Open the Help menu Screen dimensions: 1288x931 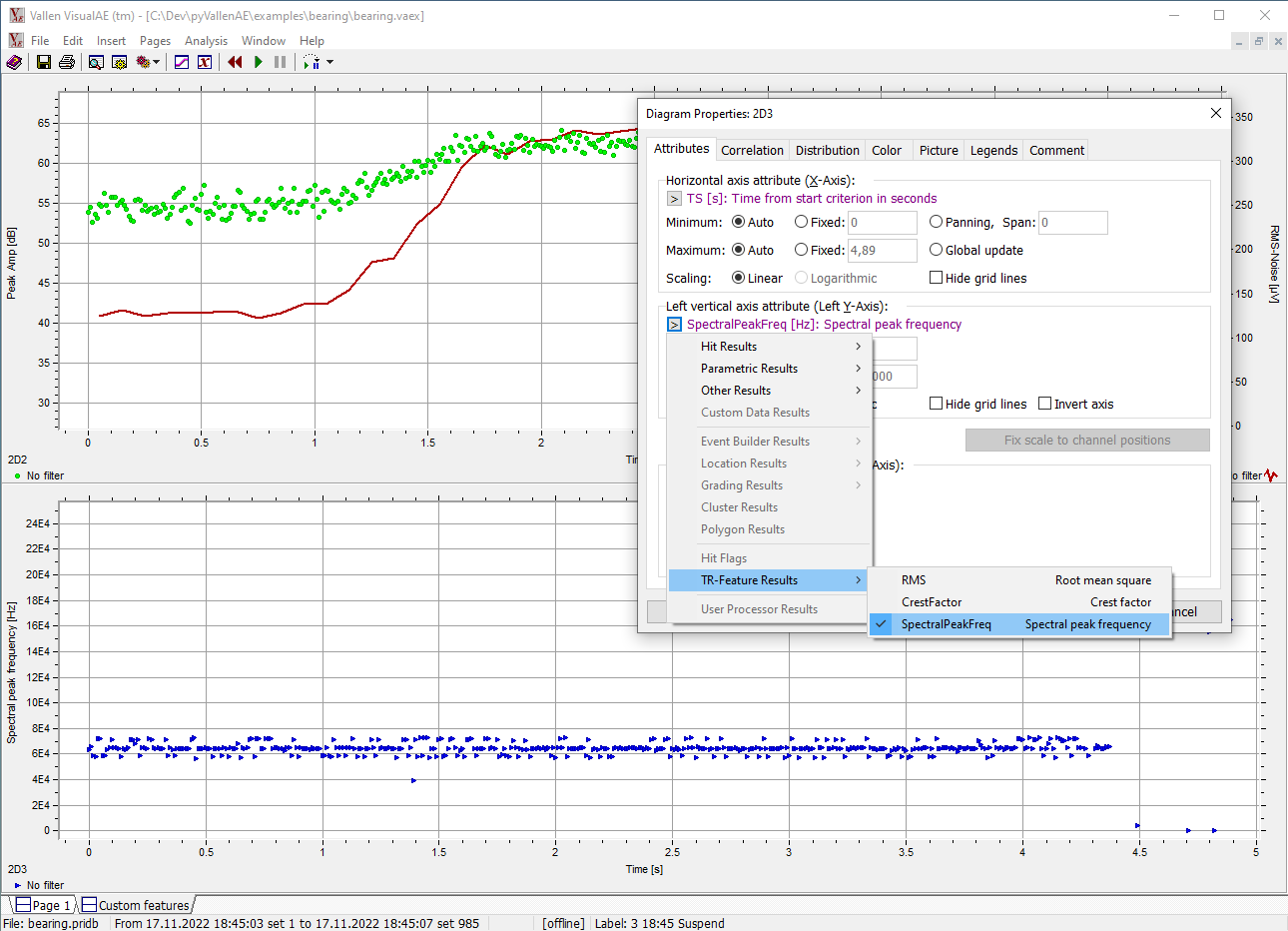[x=312, y=41]
